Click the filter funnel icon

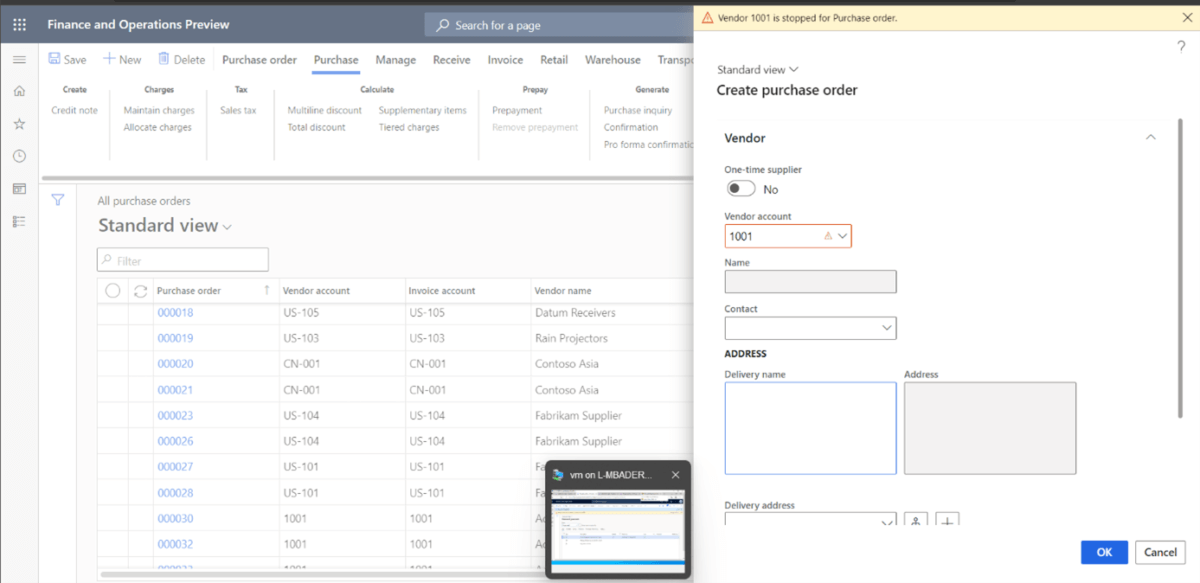point(58,200)
